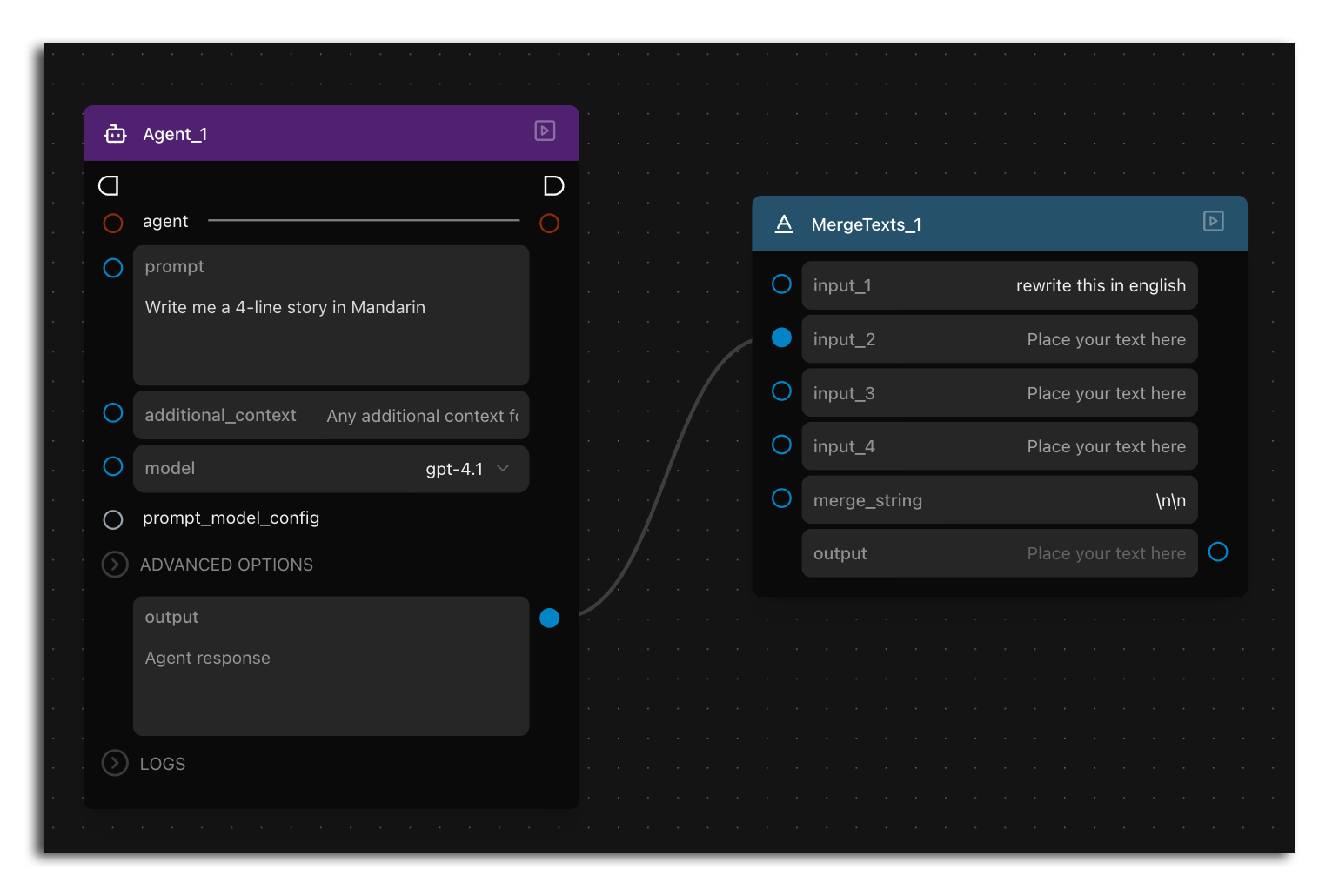
Task: Click the prompt input port
Action: click(113, 268)
